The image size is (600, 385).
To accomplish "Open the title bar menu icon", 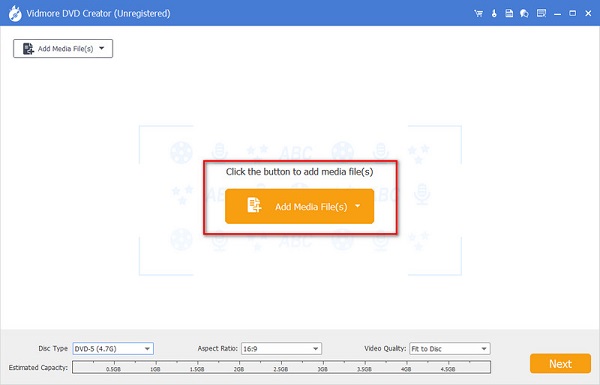I will pos(541,14).
